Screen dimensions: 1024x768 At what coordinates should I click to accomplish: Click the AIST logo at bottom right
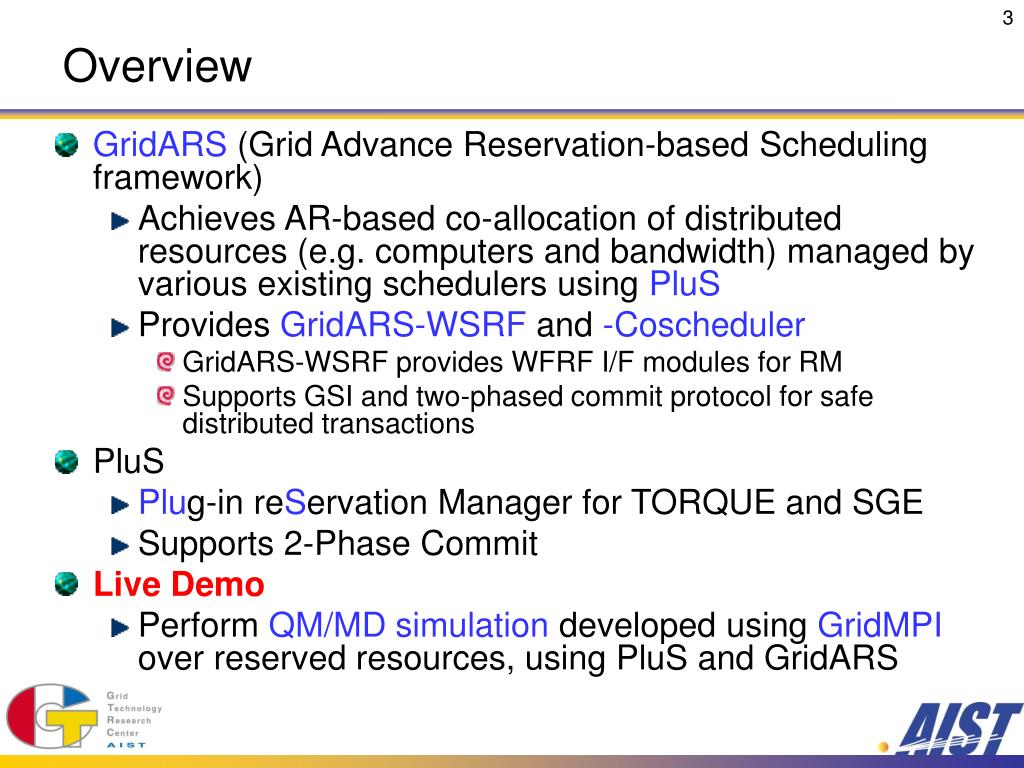(952, 728)
